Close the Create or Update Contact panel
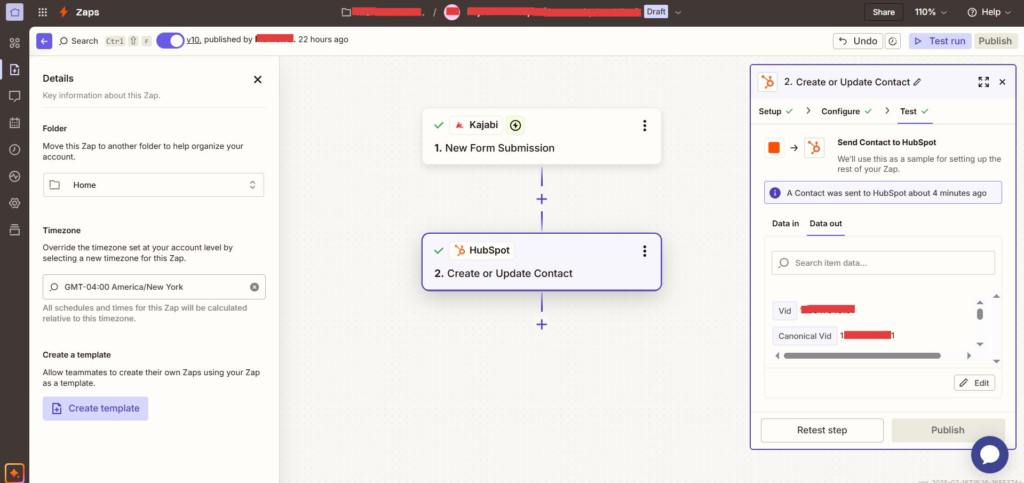This screenshot has width=1024, height=483. (1002, 82)
